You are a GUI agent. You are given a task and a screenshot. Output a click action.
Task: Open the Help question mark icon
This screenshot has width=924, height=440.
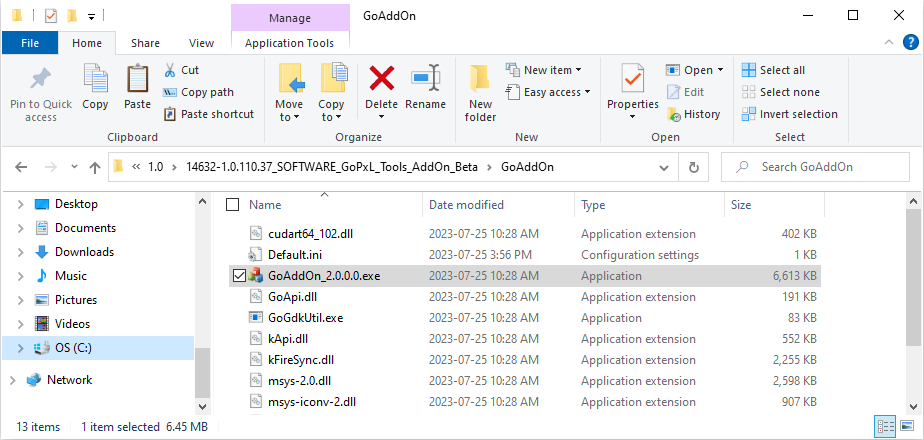coord(911,42)
